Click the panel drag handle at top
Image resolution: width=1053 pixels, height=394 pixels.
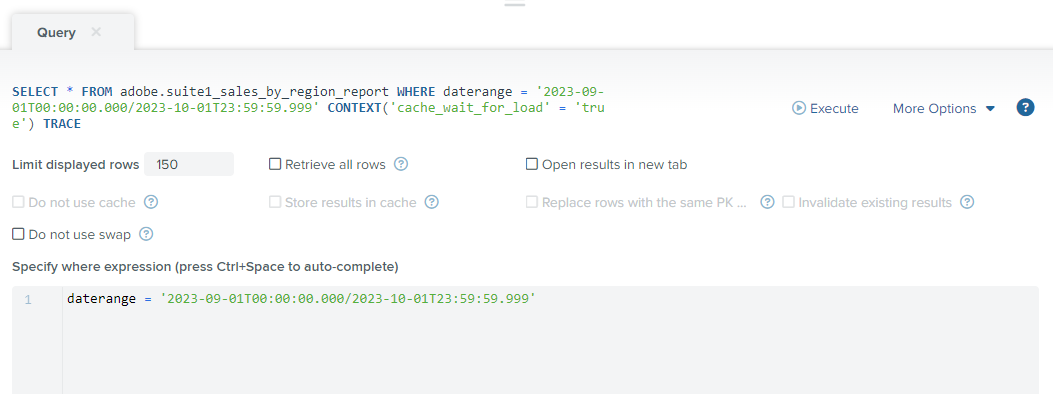point(514,5)
